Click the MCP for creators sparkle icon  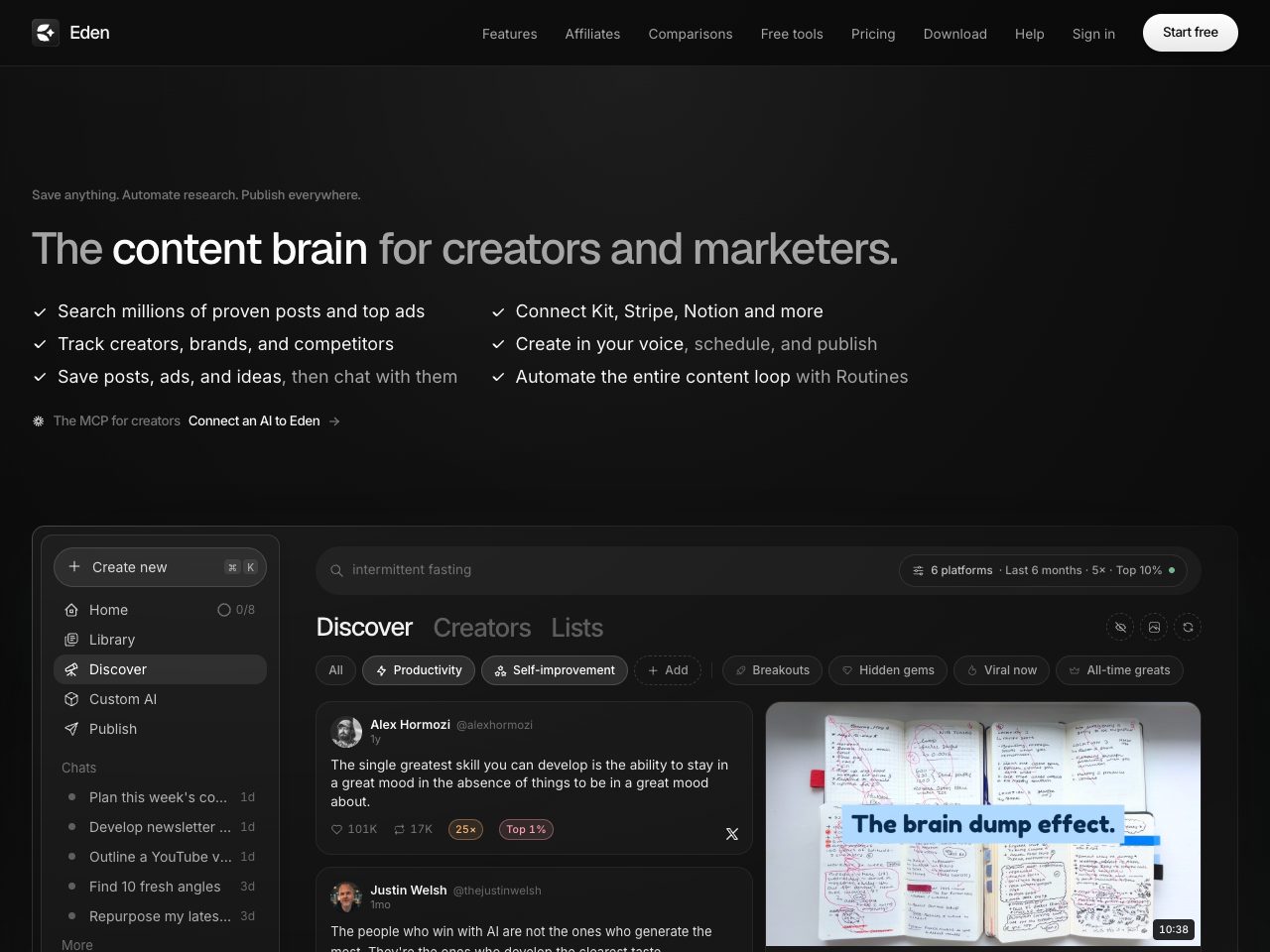(x=39, y=421)
